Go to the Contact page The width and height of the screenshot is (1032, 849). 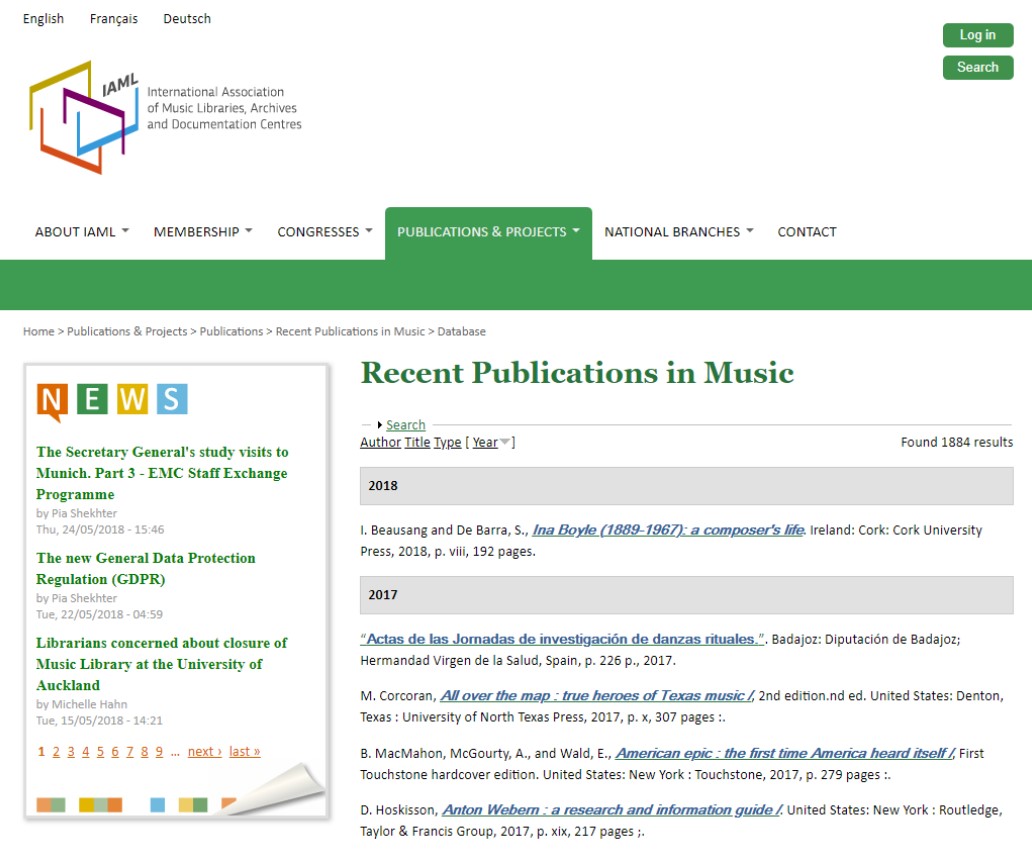[807, 232]
